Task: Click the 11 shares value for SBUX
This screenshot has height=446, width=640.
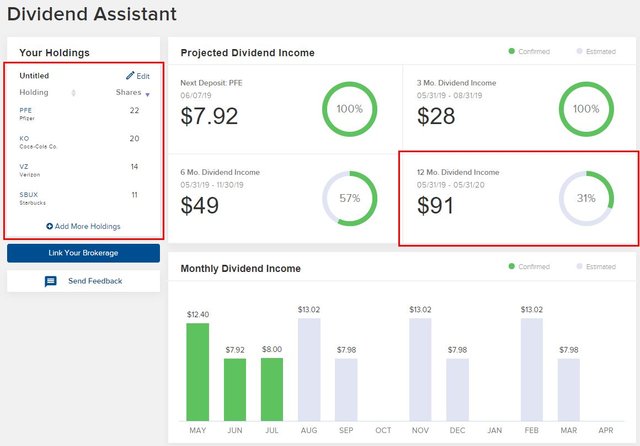Action: pos(134,195)
